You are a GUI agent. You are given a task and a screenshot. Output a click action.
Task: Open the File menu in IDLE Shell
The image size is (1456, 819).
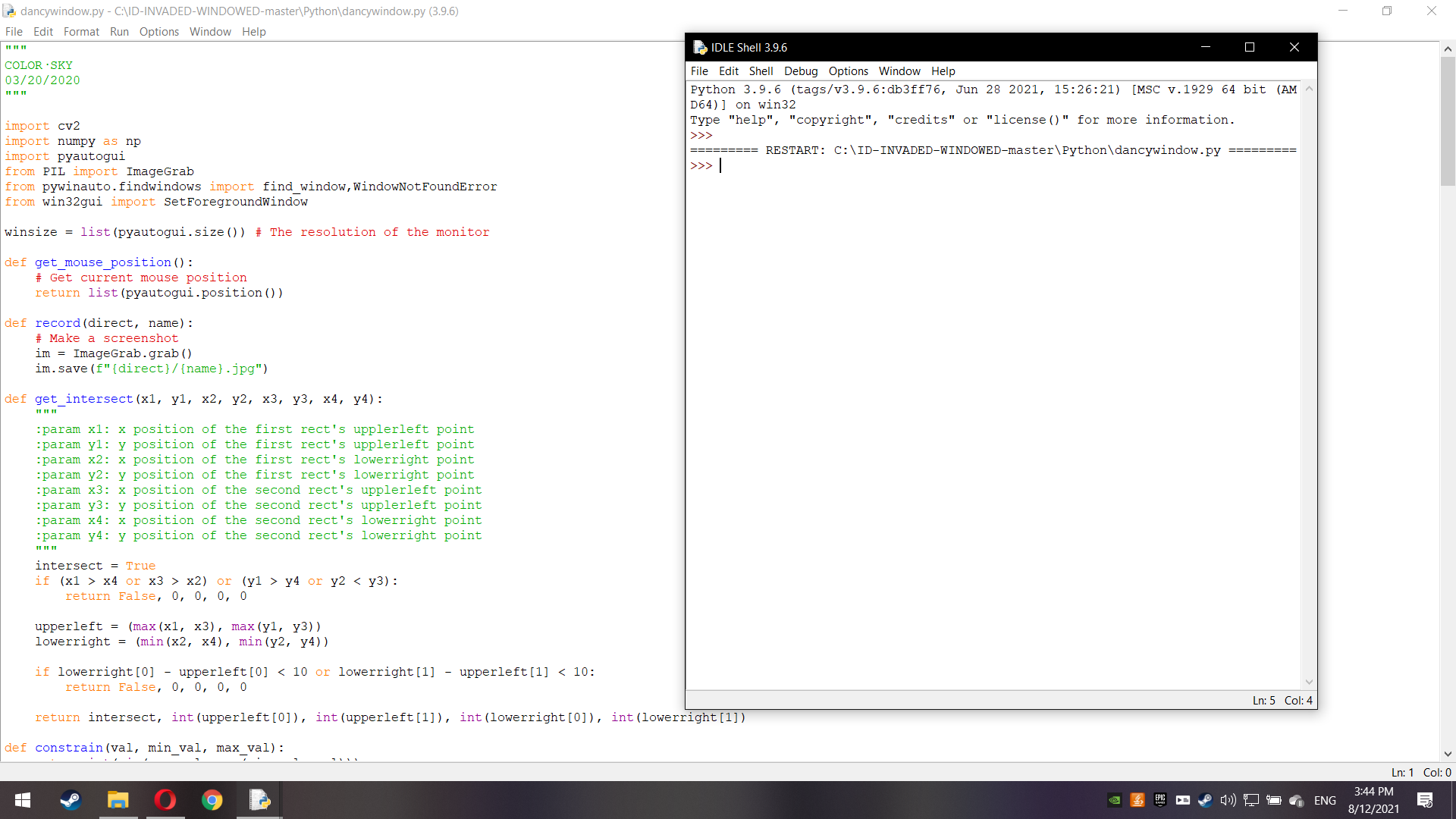click(x=699, y=71)
